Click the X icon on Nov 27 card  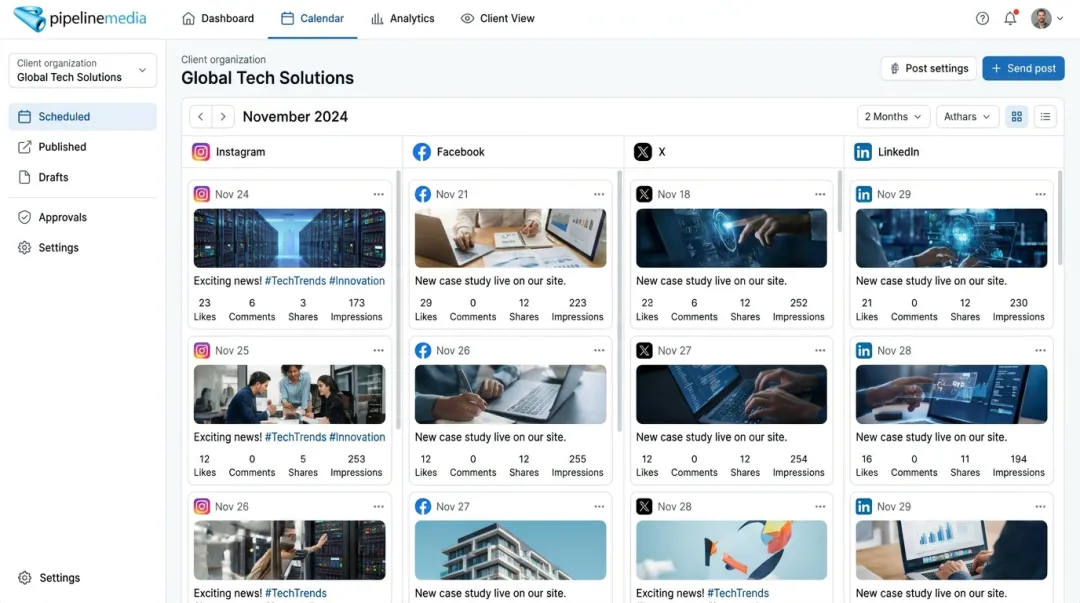(644, 350)
